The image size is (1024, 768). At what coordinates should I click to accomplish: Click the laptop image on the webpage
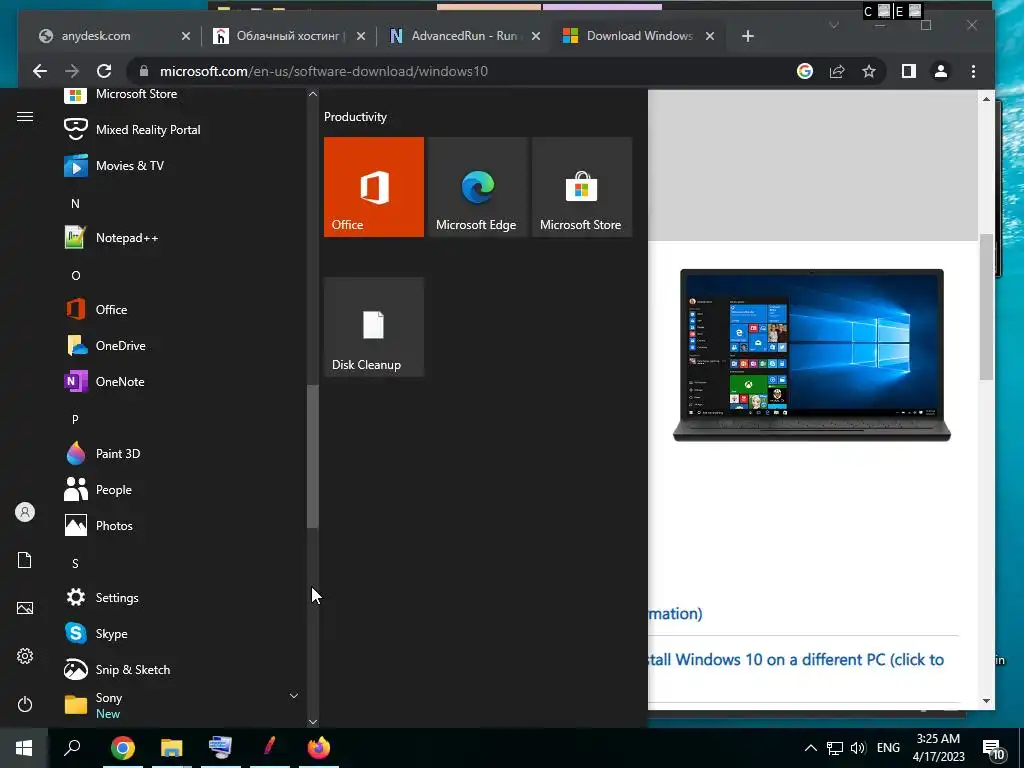click(x=812, y=355)
